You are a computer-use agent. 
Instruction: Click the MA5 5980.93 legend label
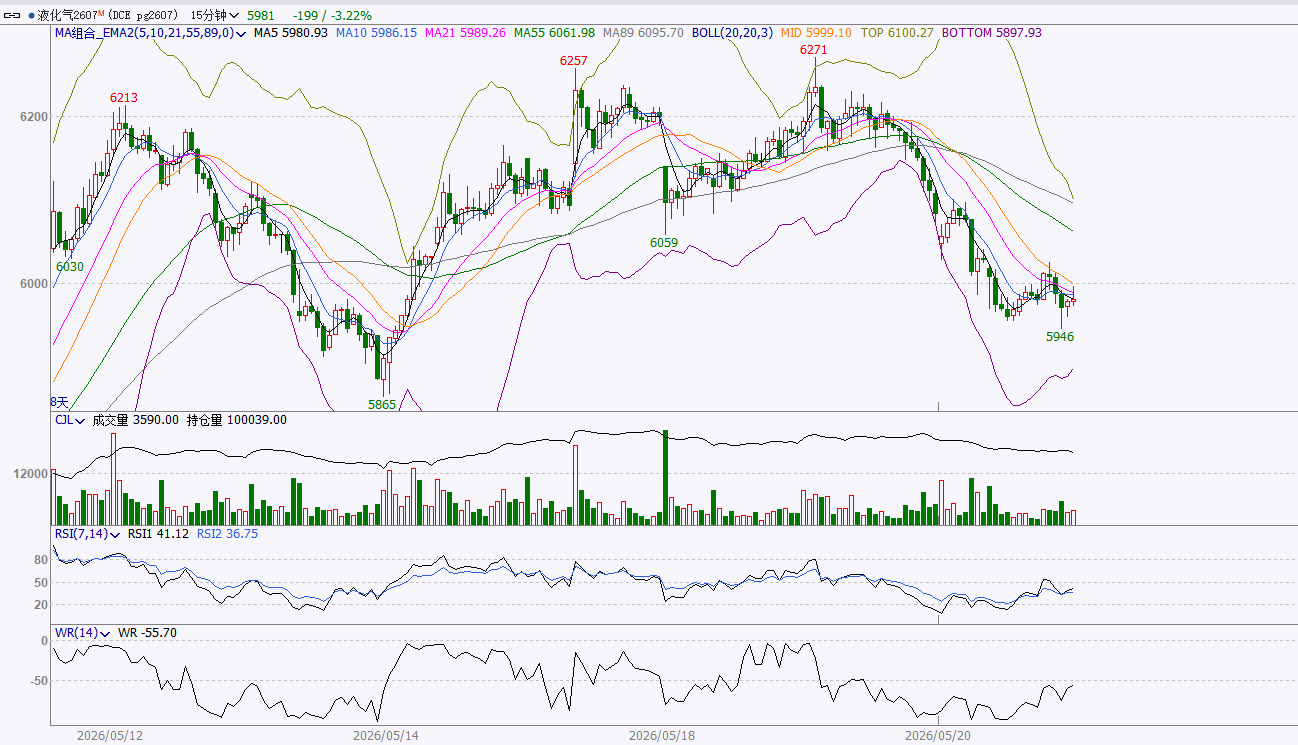click(290, 33)
